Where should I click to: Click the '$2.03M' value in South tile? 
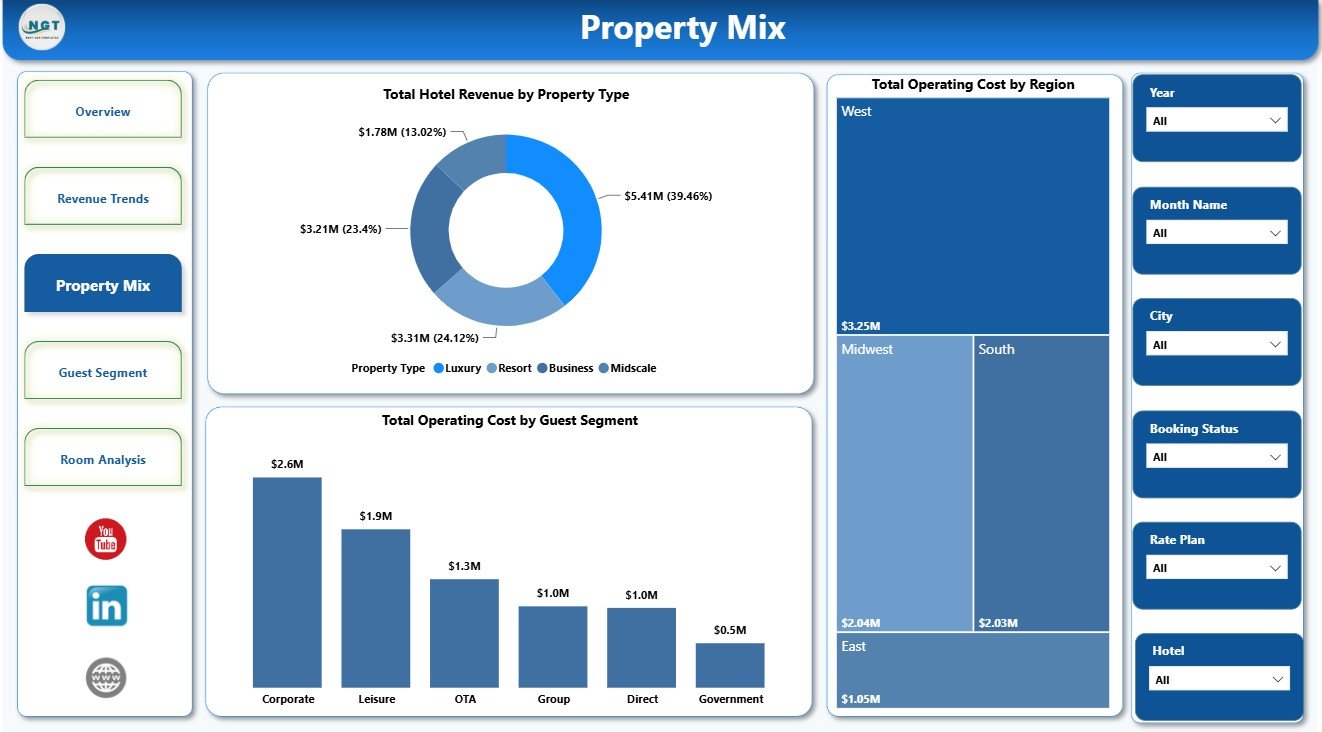tap(998, 623)
